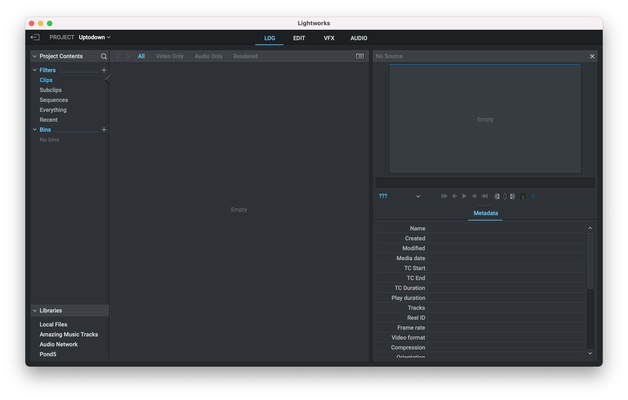
Task: Go back in clip browser
Action: point(118,56)
